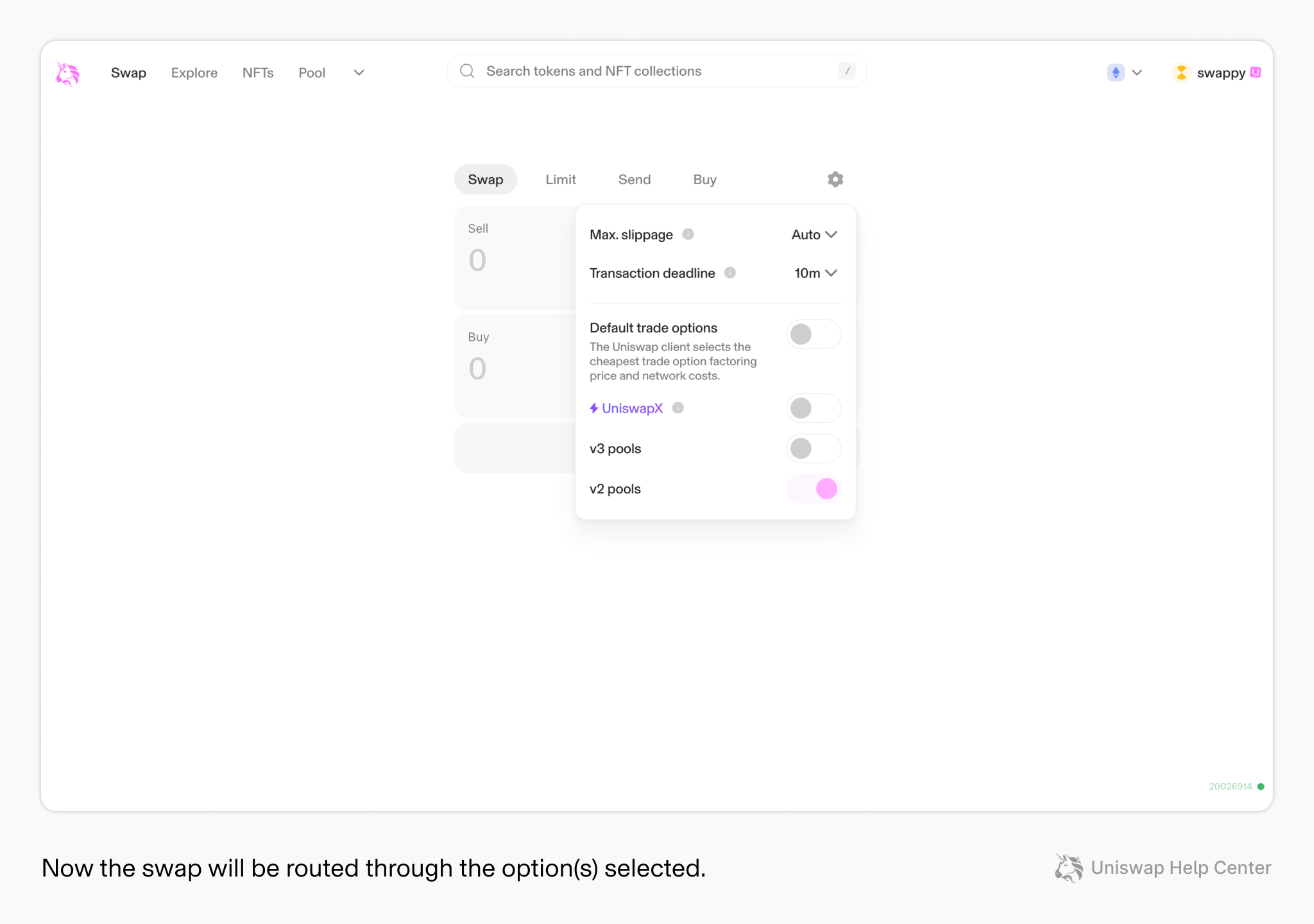Click the Ethereum network icon
1314x924 pixels.
point(1115,73)
